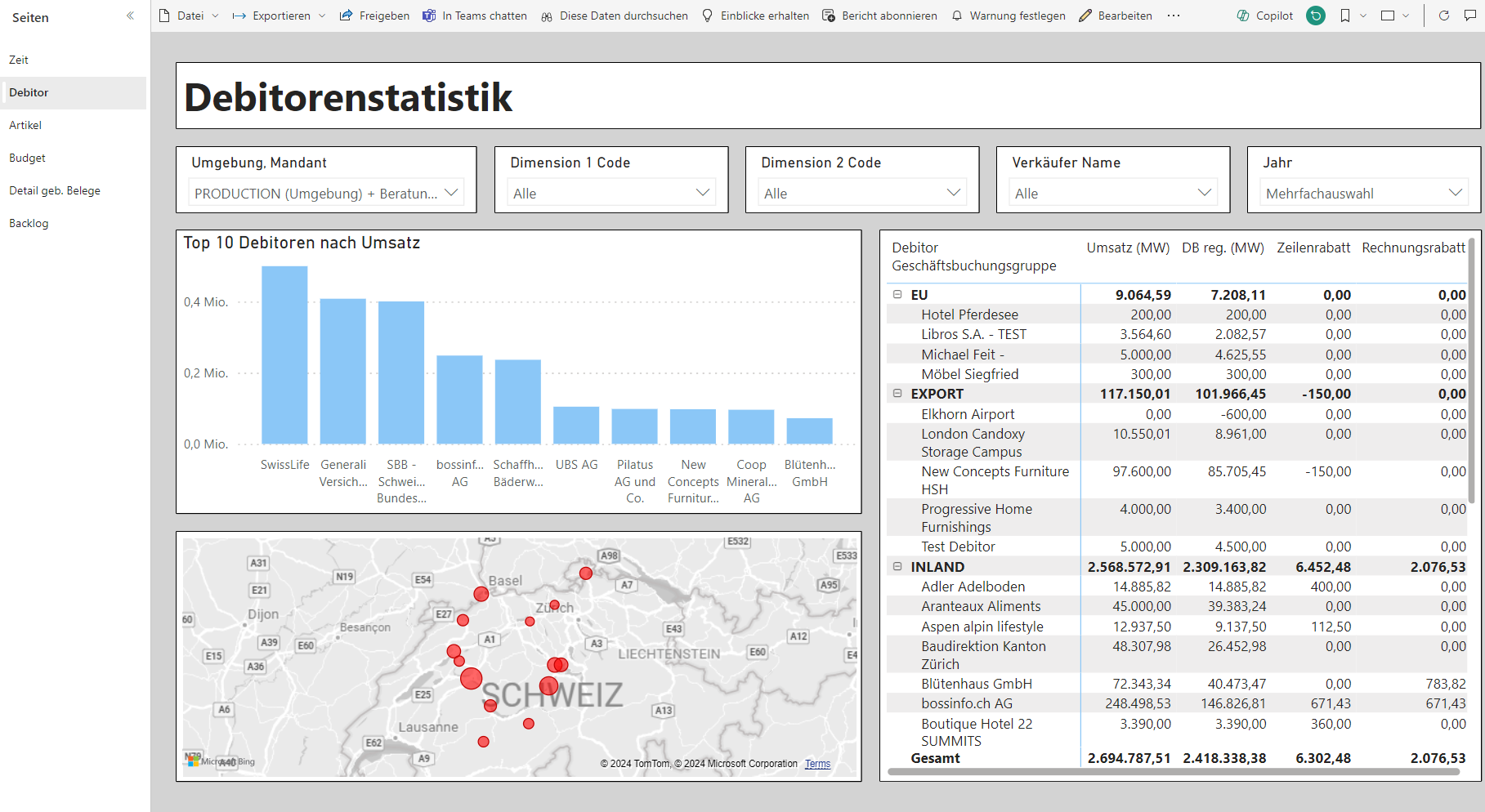This screenshot has width=1485, height=812.
Task: Collapse the Seiten pane with the chevron
Action: coord(129,15)
